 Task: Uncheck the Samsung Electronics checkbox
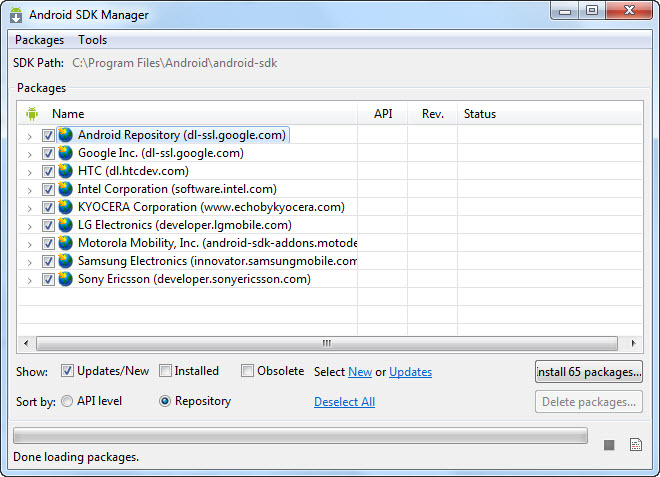pos(48,261)
